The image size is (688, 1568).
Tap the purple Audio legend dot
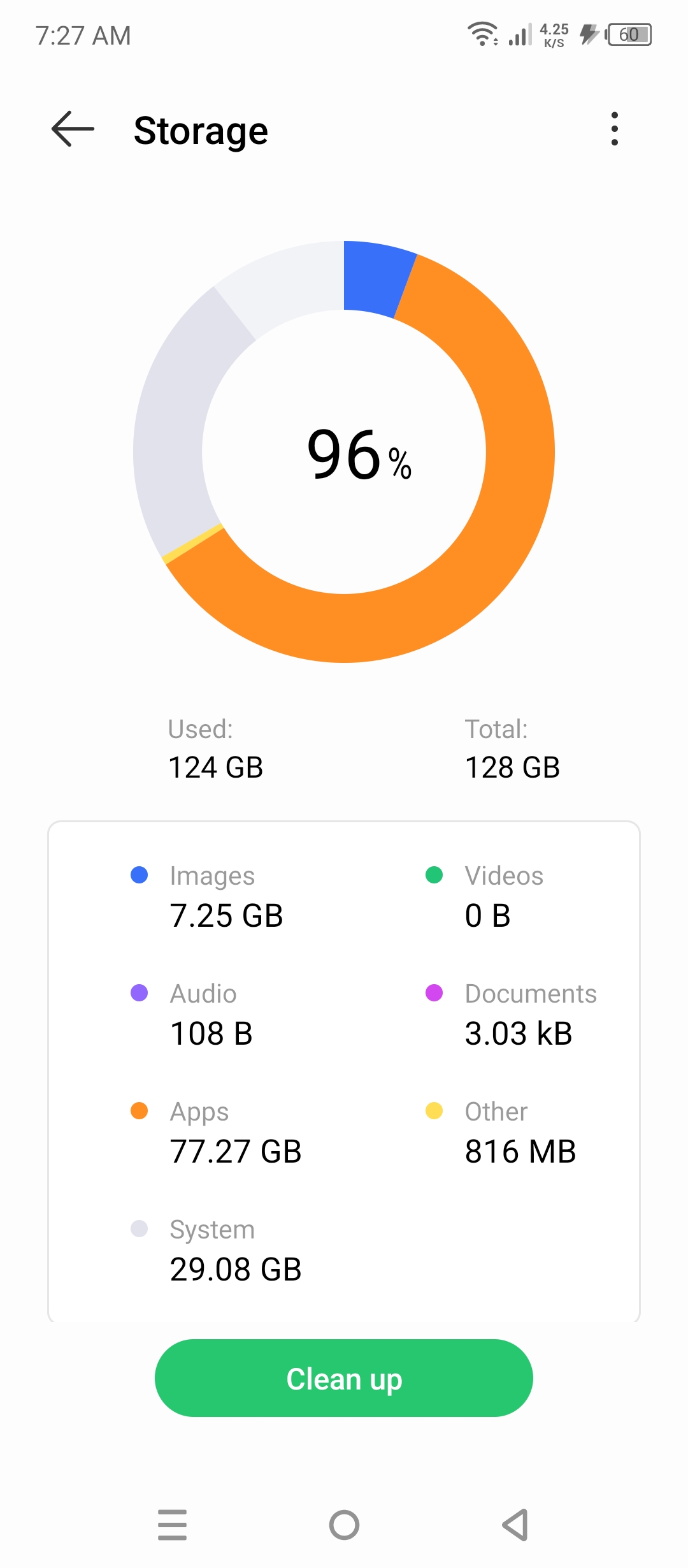(139, 993)
